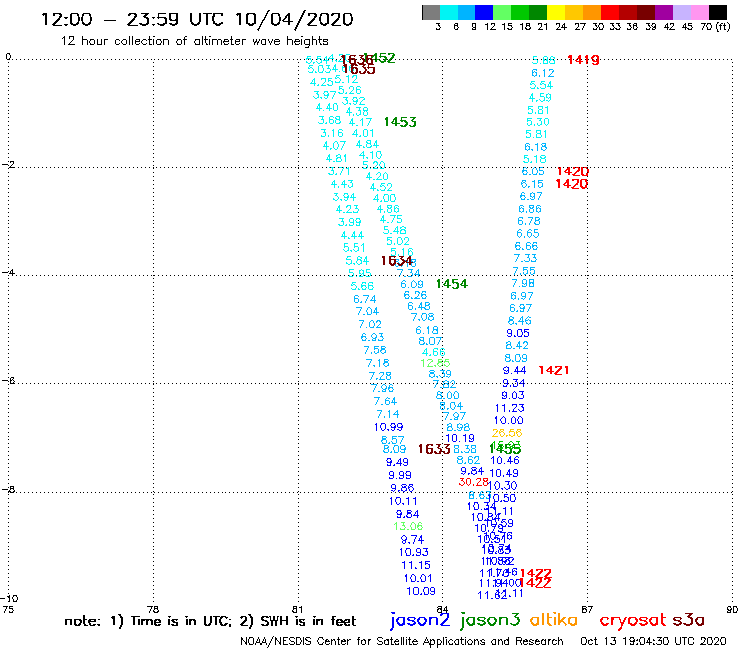Image resolution: width=740 pixels, height=650 pixels.
Task: Click the s3a satellite legend label
Action: coord(689,620)
